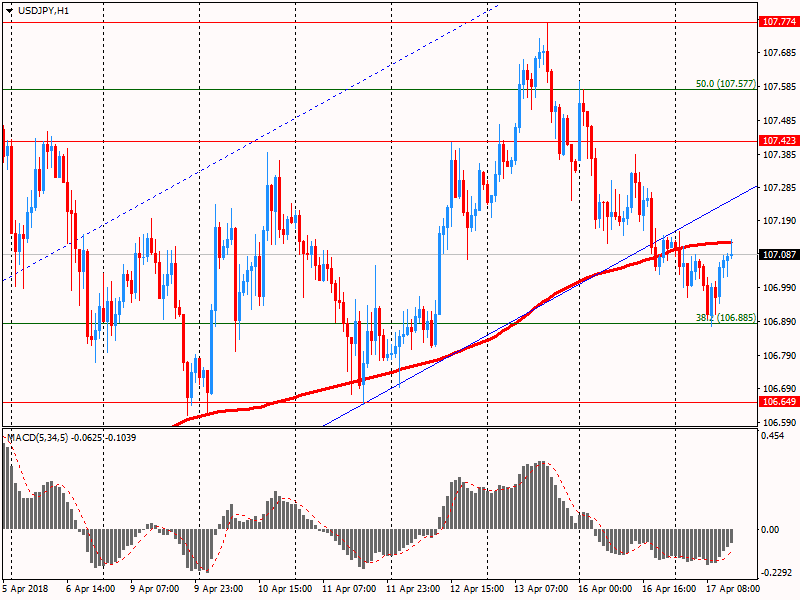
Task: Click the MACD scale value 0.454
Action: click(x=772, y=436)
